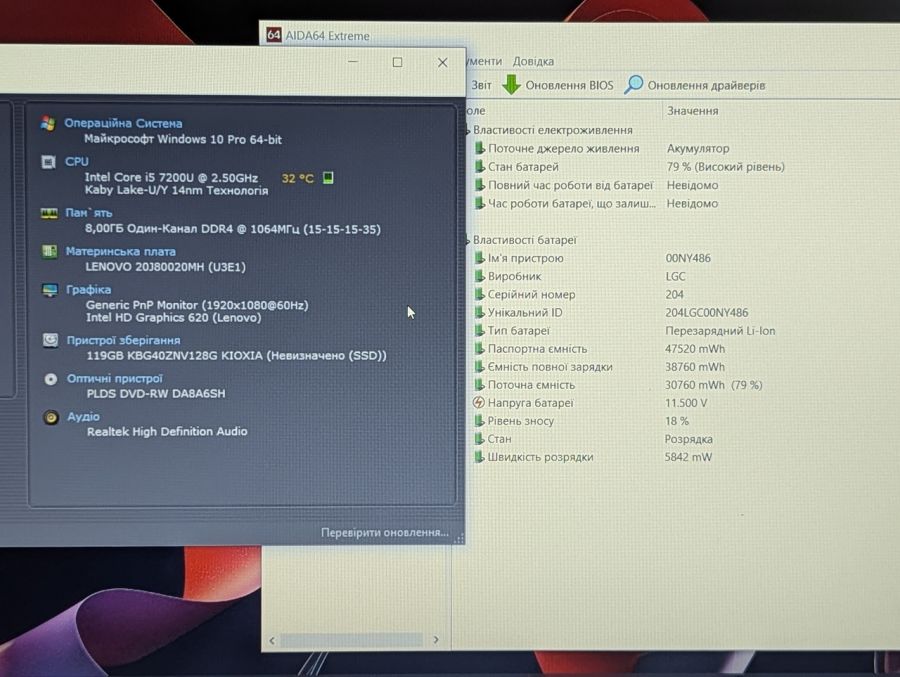
Task: Open the Пристрої зберігання section link
Action: [x=123, y=340]
